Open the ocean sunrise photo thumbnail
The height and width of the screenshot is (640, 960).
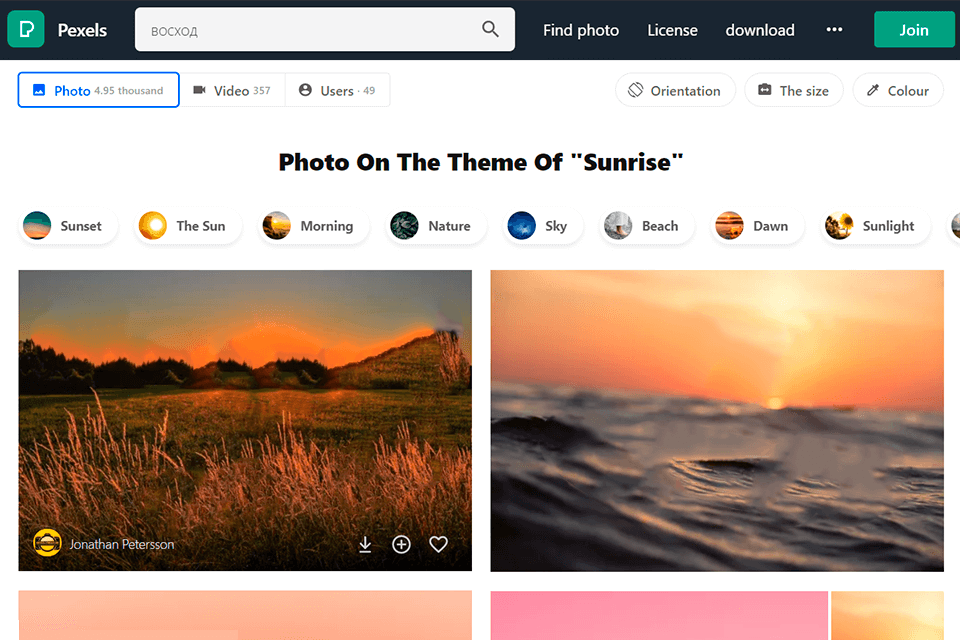click(x=717, y=419)
